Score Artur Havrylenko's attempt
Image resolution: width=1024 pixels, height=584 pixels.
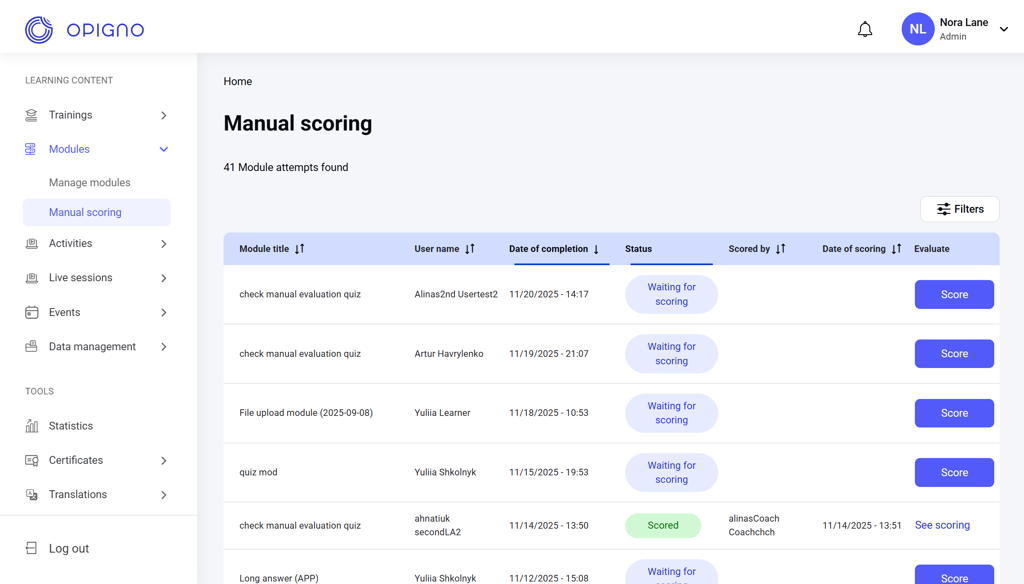pyautogui.click(x=954, y=353)
